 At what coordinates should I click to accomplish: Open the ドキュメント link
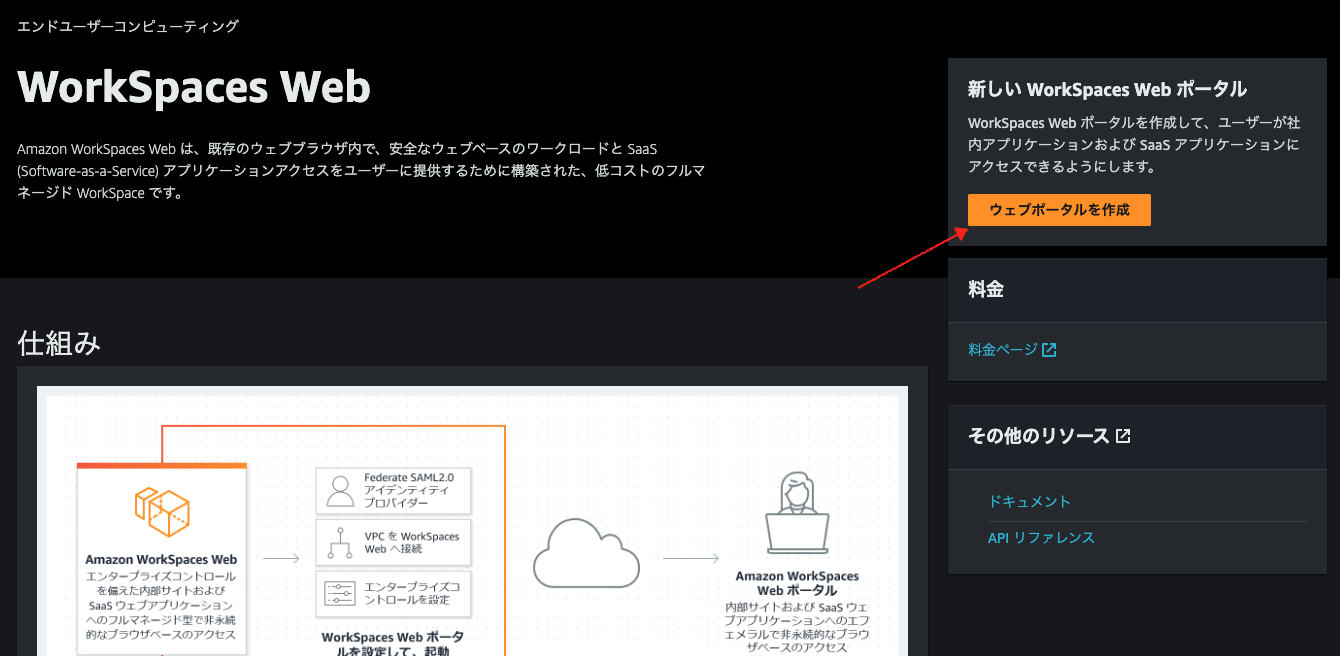point(1029,501)
